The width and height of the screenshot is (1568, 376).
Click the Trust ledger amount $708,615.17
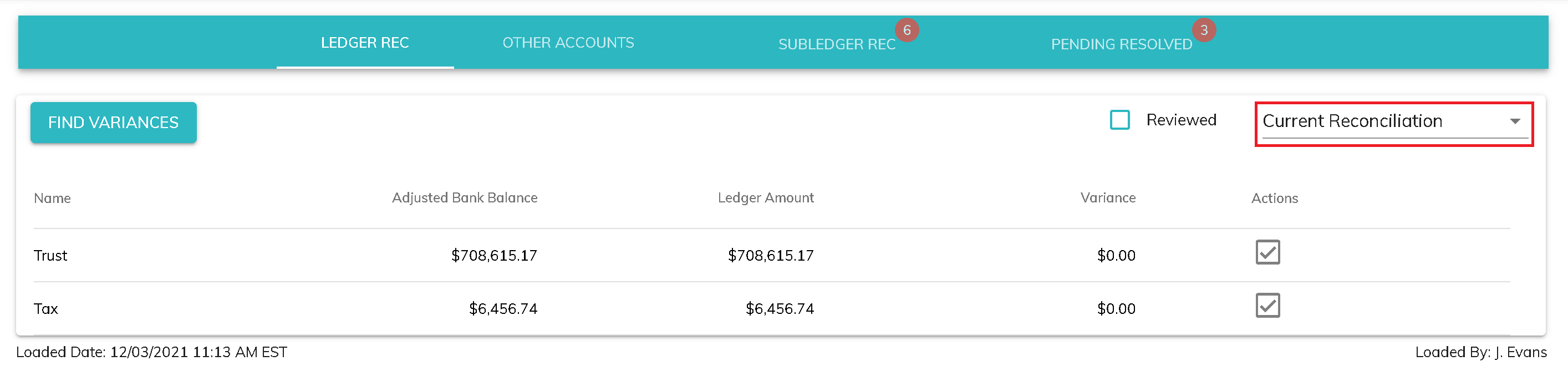(x=771, y=256)
